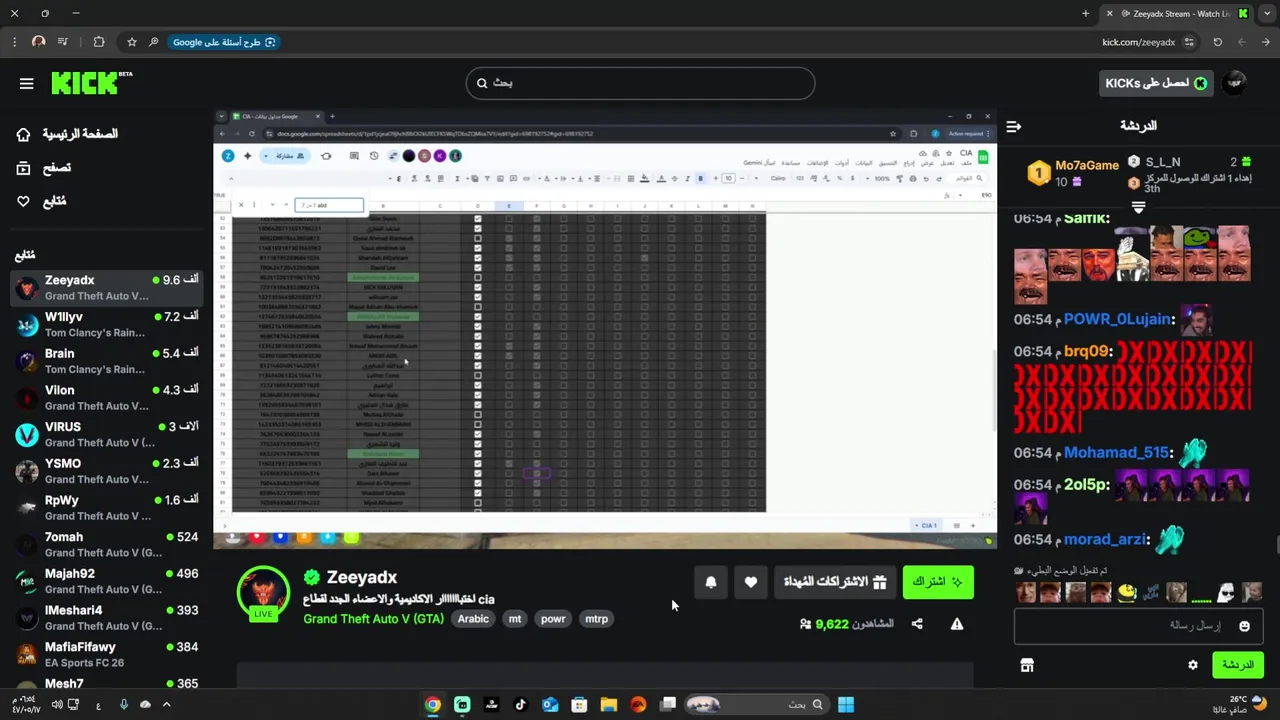The height and width of the screenshot is (720, 1280).
Task: Open the emoji picker in chat
Action: point(1244,626)
